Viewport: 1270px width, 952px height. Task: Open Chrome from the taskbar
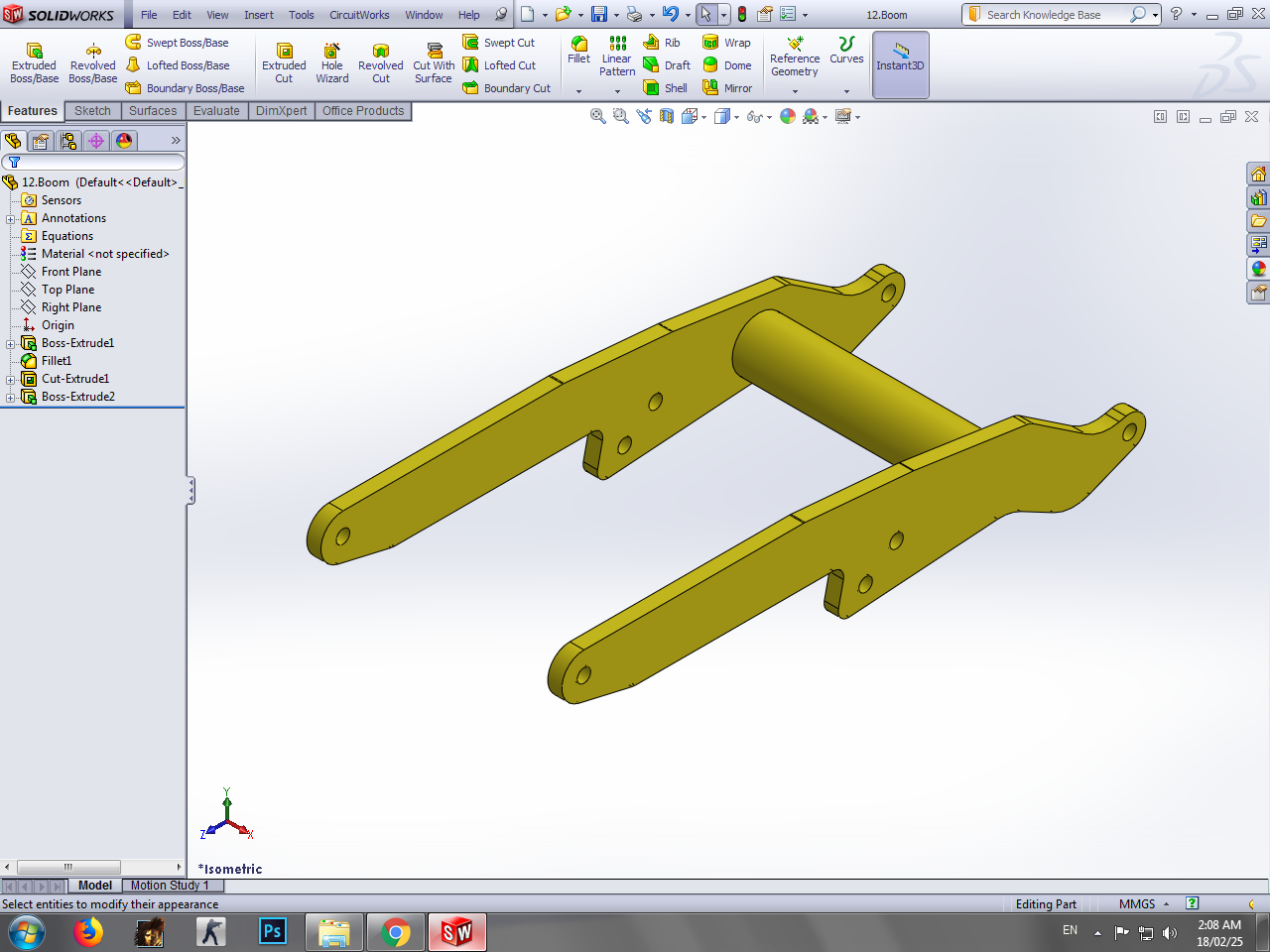(396, 932)
